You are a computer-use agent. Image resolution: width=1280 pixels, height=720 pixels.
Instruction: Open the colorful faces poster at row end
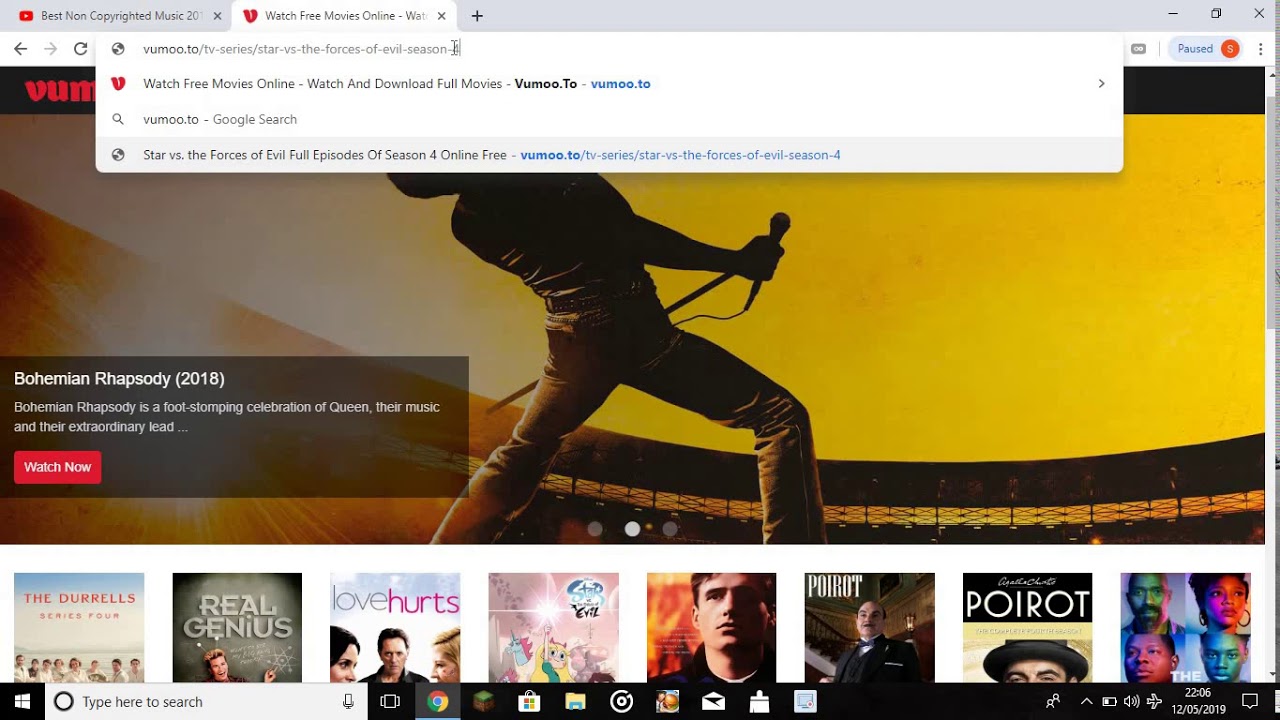[x=1185, y=628]
